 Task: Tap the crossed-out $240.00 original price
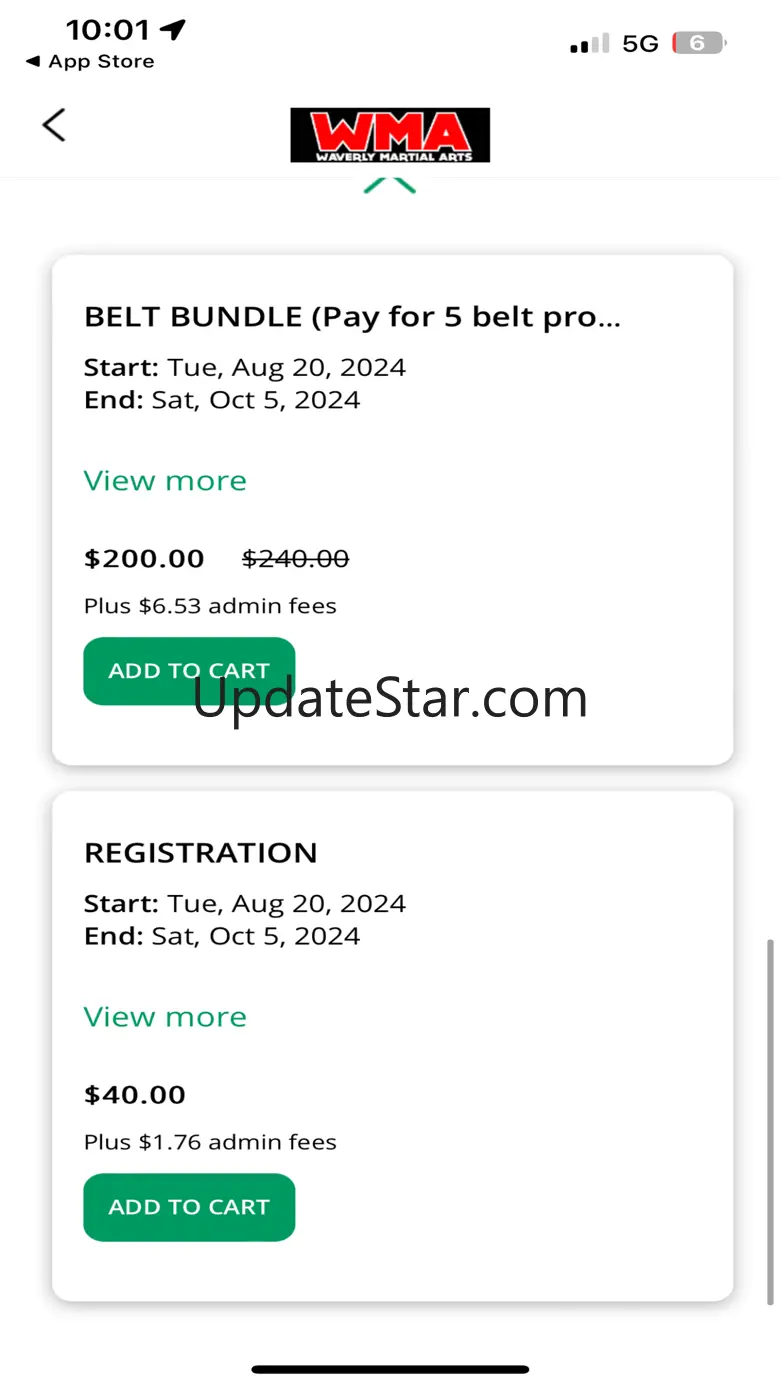point(295,559)
